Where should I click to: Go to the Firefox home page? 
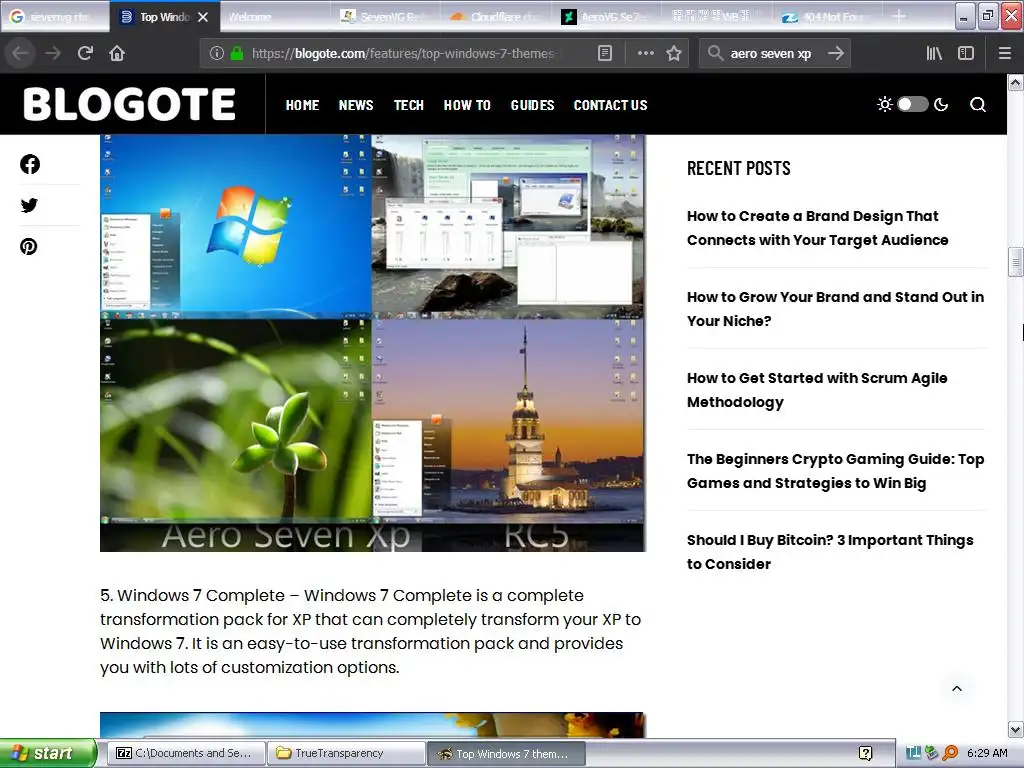point(117,53)
